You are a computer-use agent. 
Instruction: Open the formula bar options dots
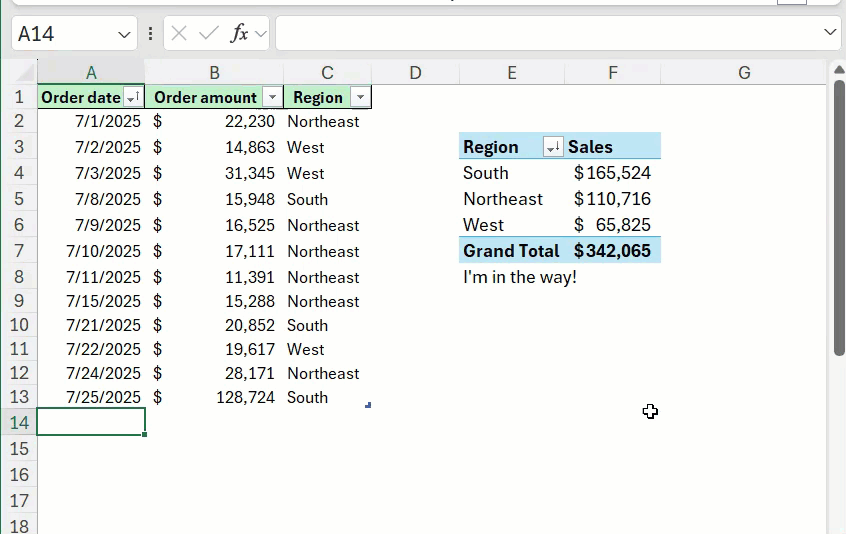click(x=151, y=33)
